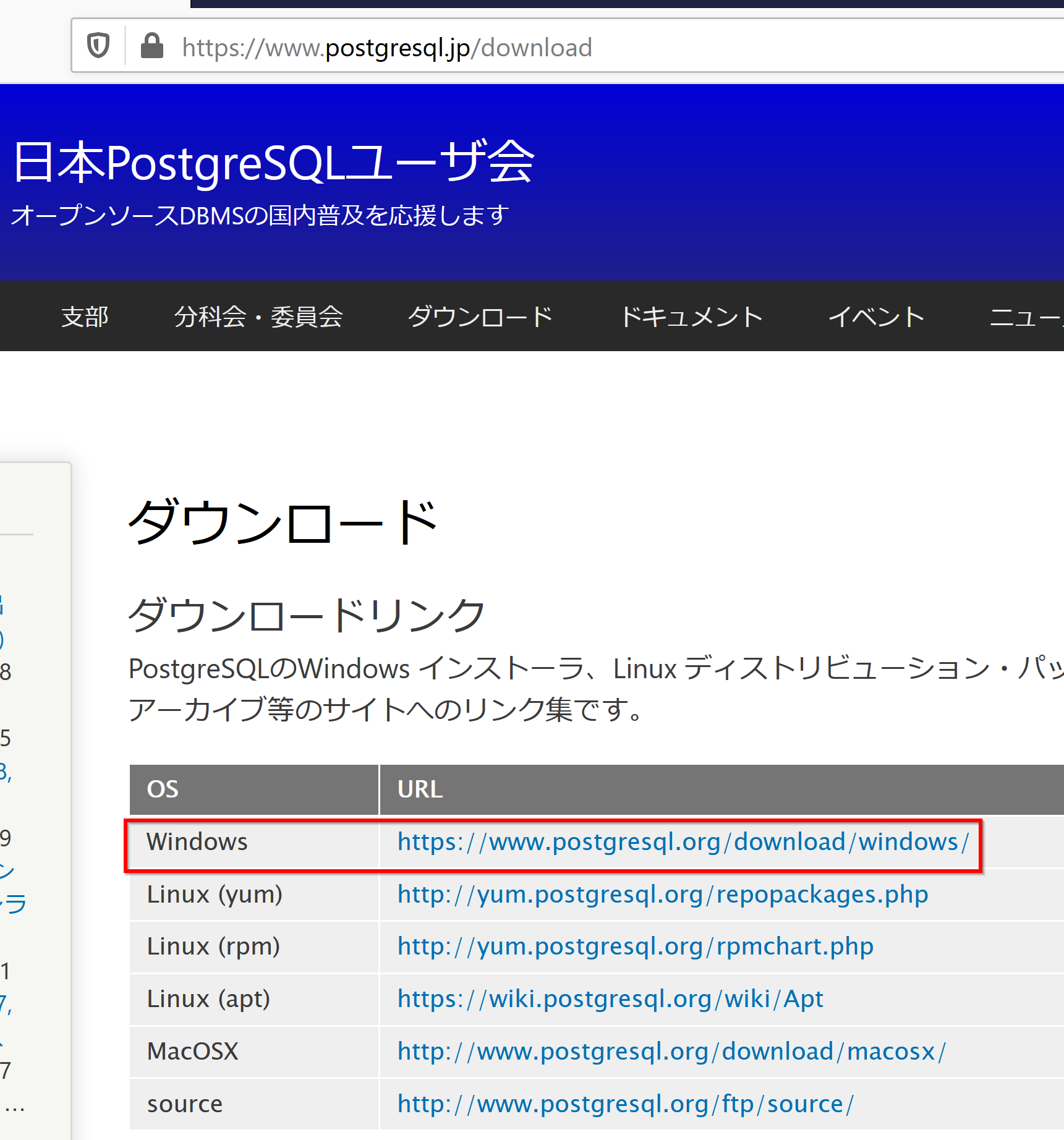The height and width of the screenshot is (1140, 1064).
Task: Open the 日本PostgreSQLユーザ会 site title
Action: pos(274,162)
